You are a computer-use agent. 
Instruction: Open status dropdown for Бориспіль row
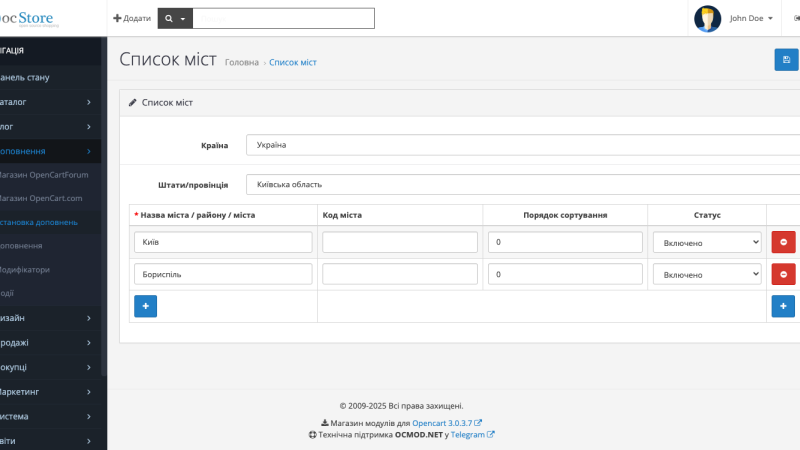pos(707,274)
